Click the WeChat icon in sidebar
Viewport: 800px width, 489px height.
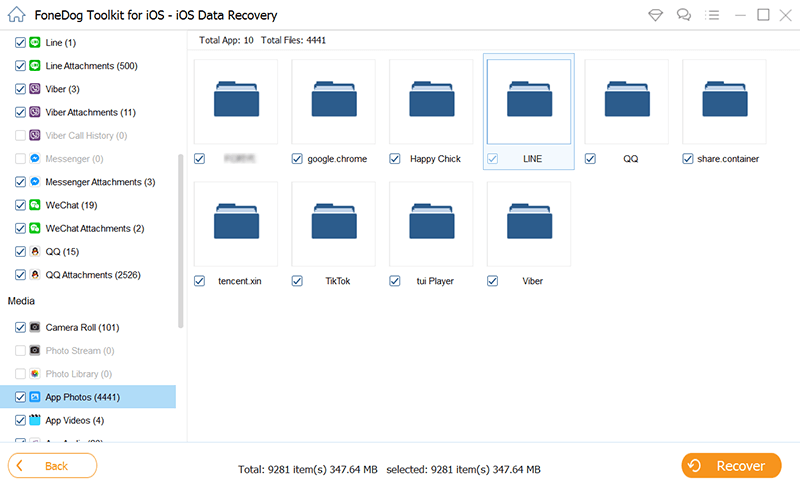coord(35,205)
